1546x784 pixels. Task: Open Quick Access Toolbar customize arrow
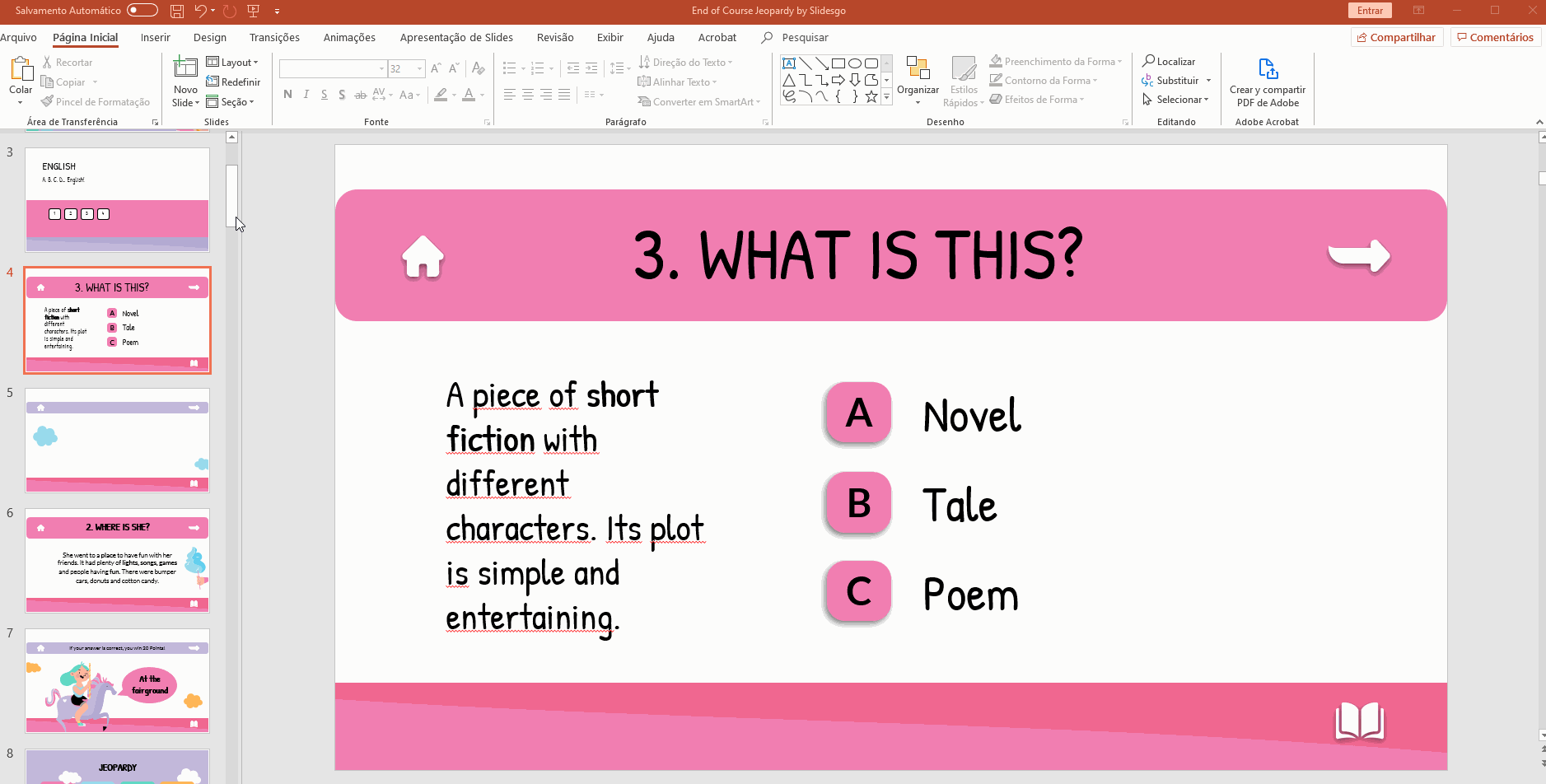pos(277,12)
